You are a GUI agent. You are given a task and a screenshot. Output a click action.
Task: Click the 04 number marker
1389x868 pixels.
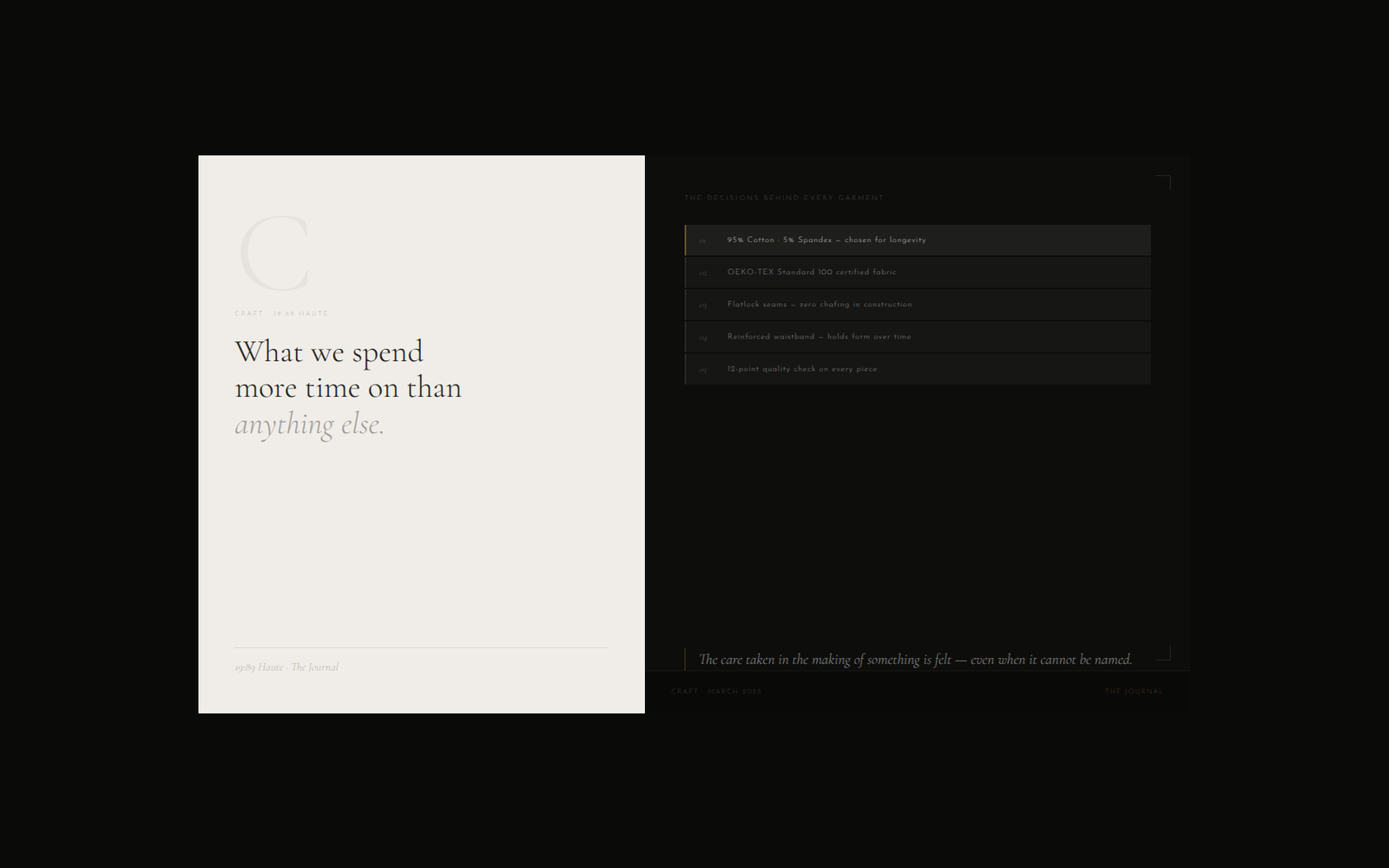(702, 338)
